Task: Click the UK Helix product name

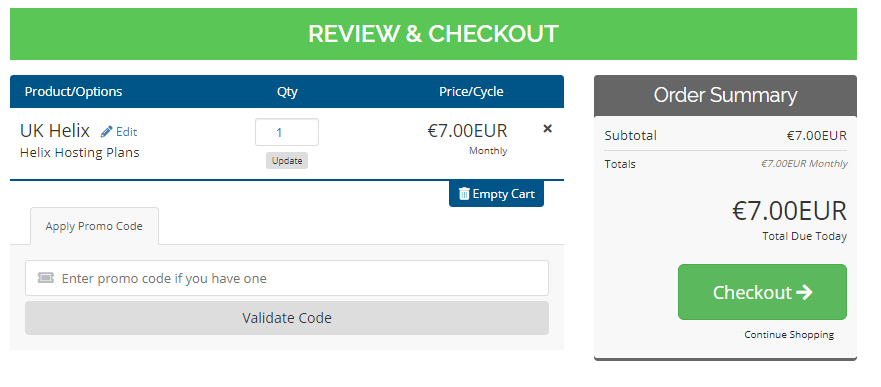Action: (55, 131)
